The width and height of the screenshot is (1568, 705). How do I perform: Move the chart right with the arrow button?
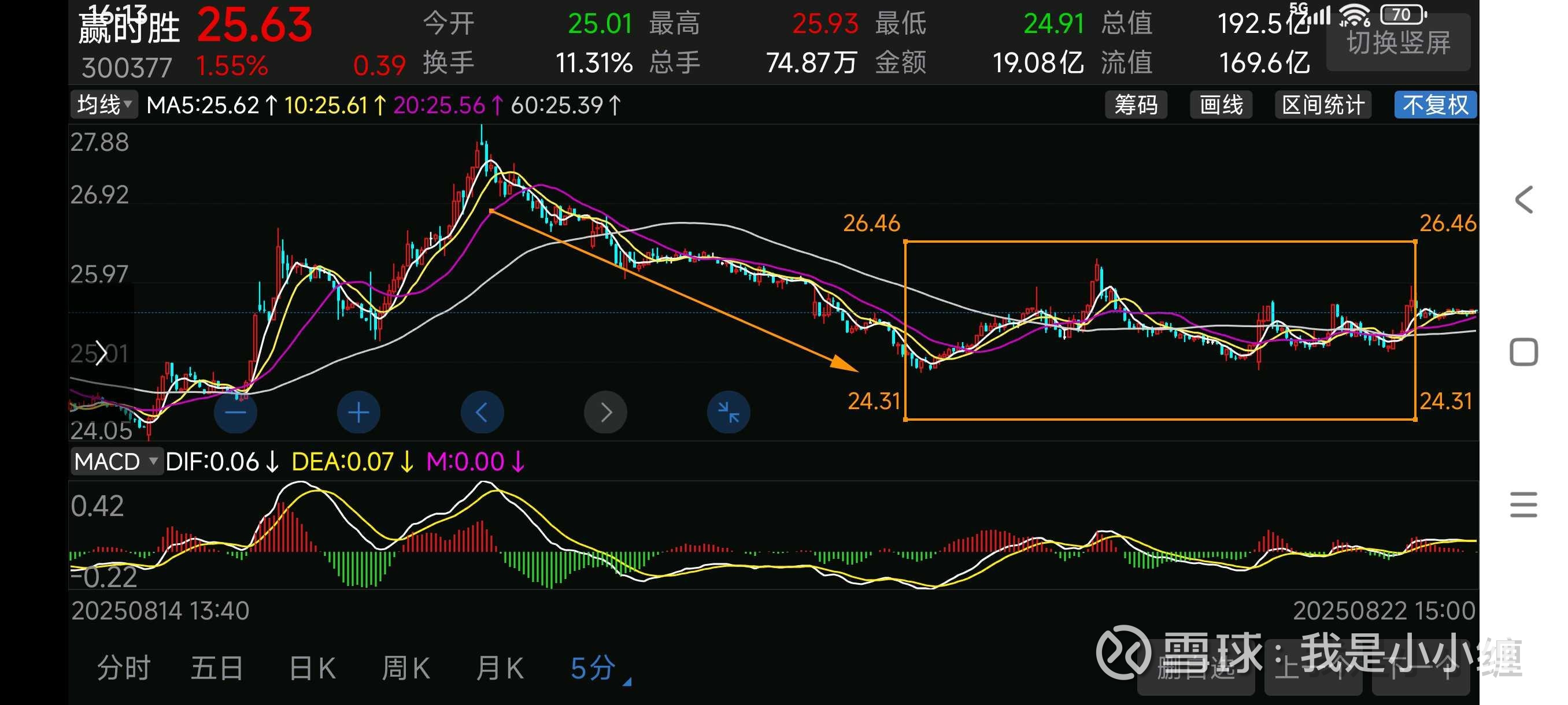pyautogui.click(x=606, y=413)
